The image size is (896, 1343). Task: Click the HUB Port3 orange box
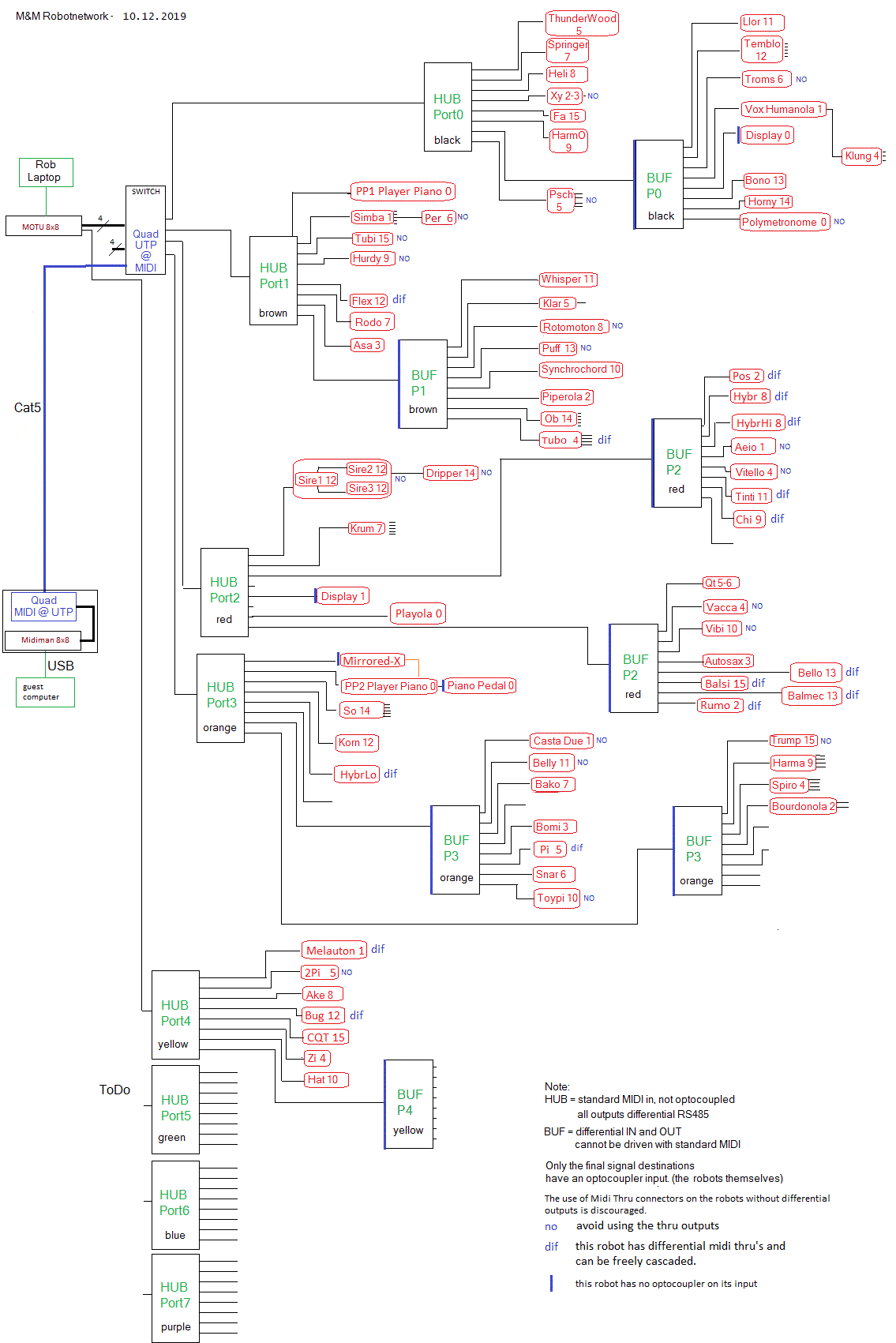(x=220, y=698)
